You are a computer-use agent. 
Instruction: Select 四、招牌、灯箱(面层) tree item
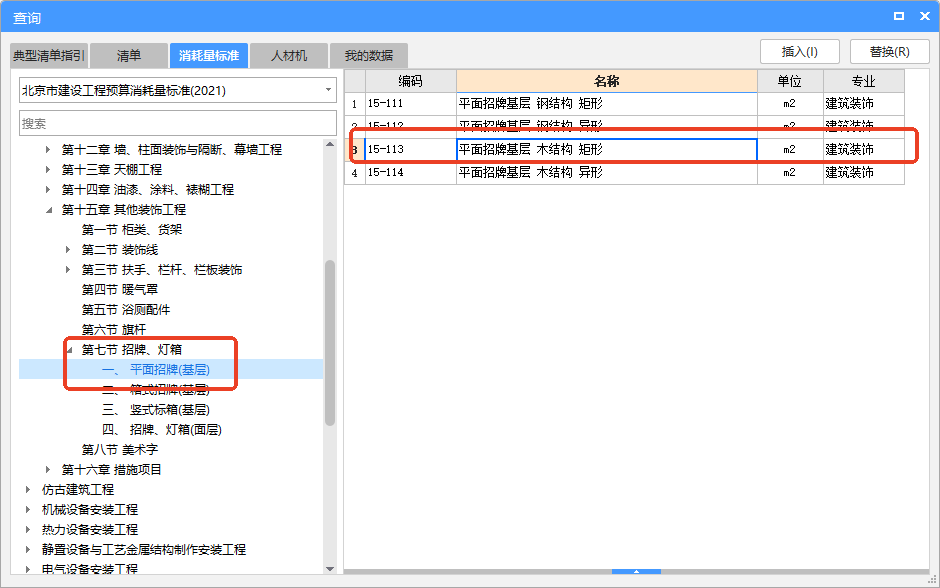pos(161,430)
